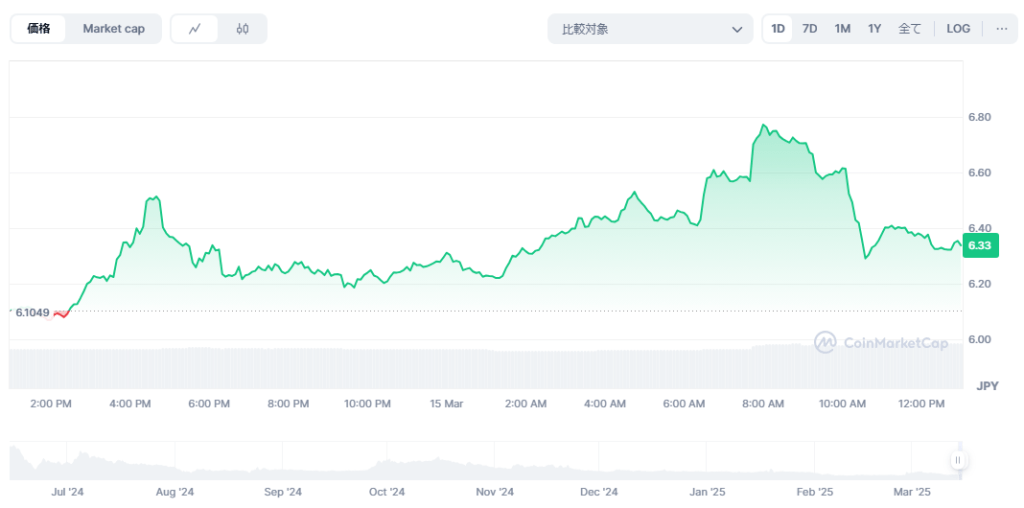Choose the 7D time range

coord(809,29)
